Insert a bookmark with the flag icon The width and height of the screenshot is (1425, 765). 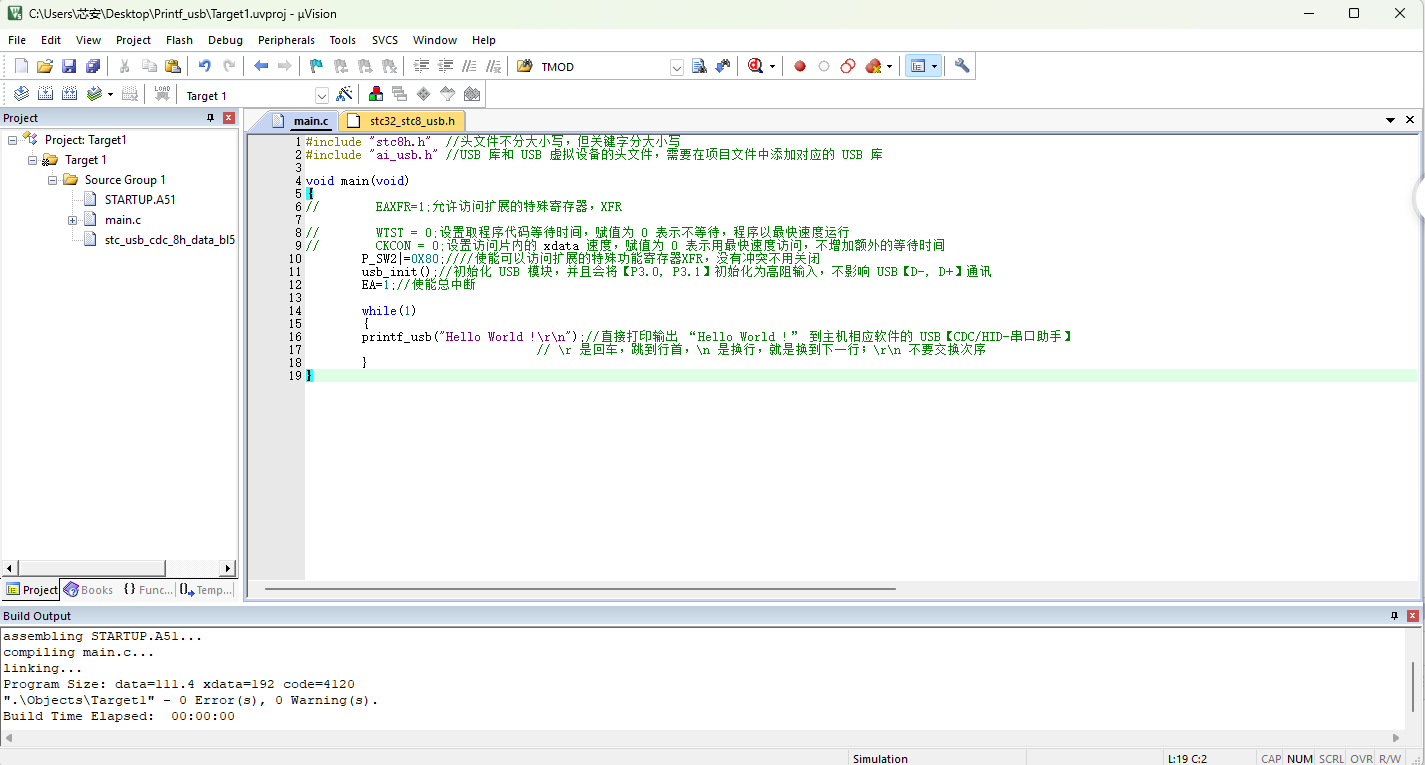tap(316, 66)
